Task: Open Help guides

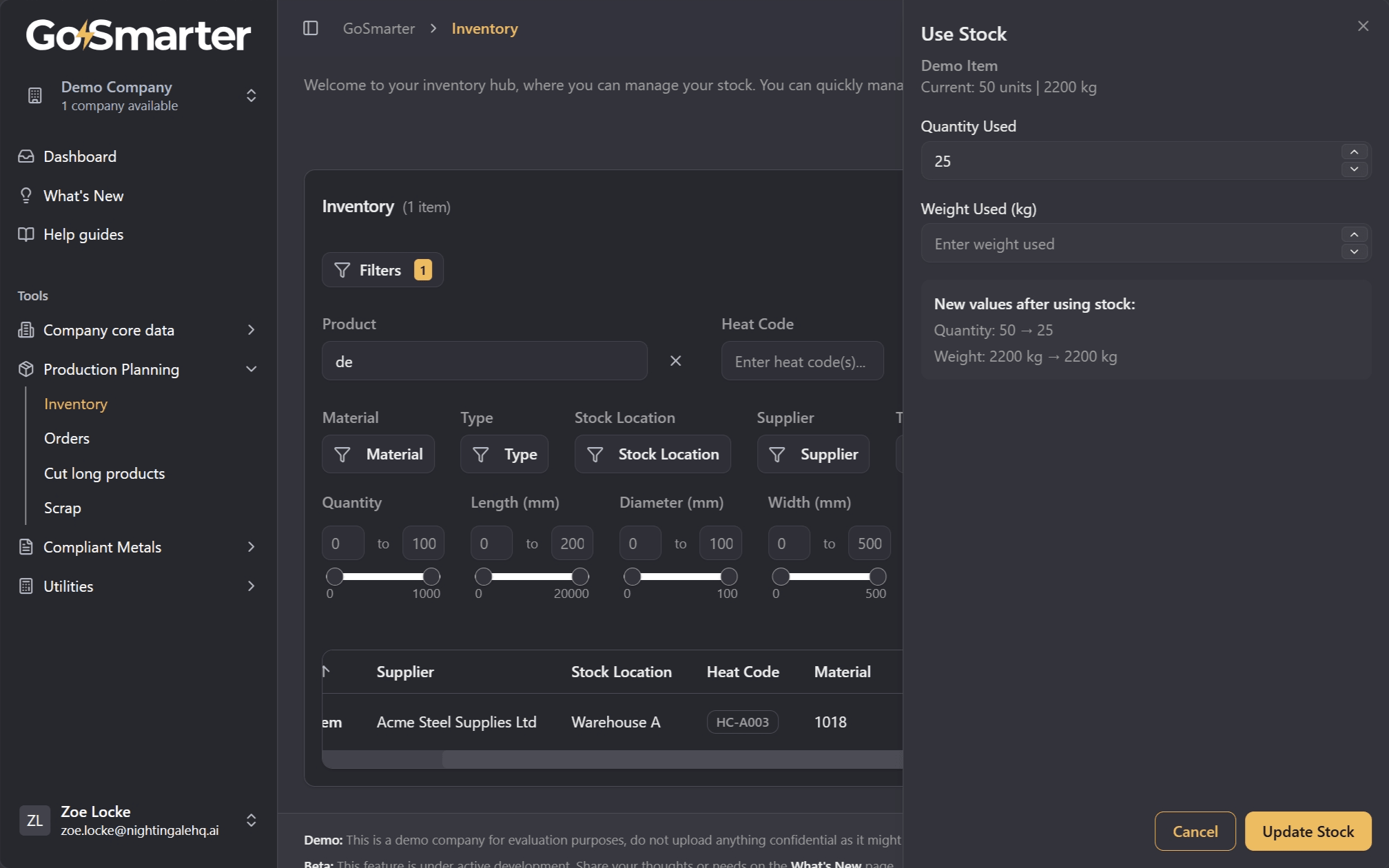Action: (x=83, y=234)
